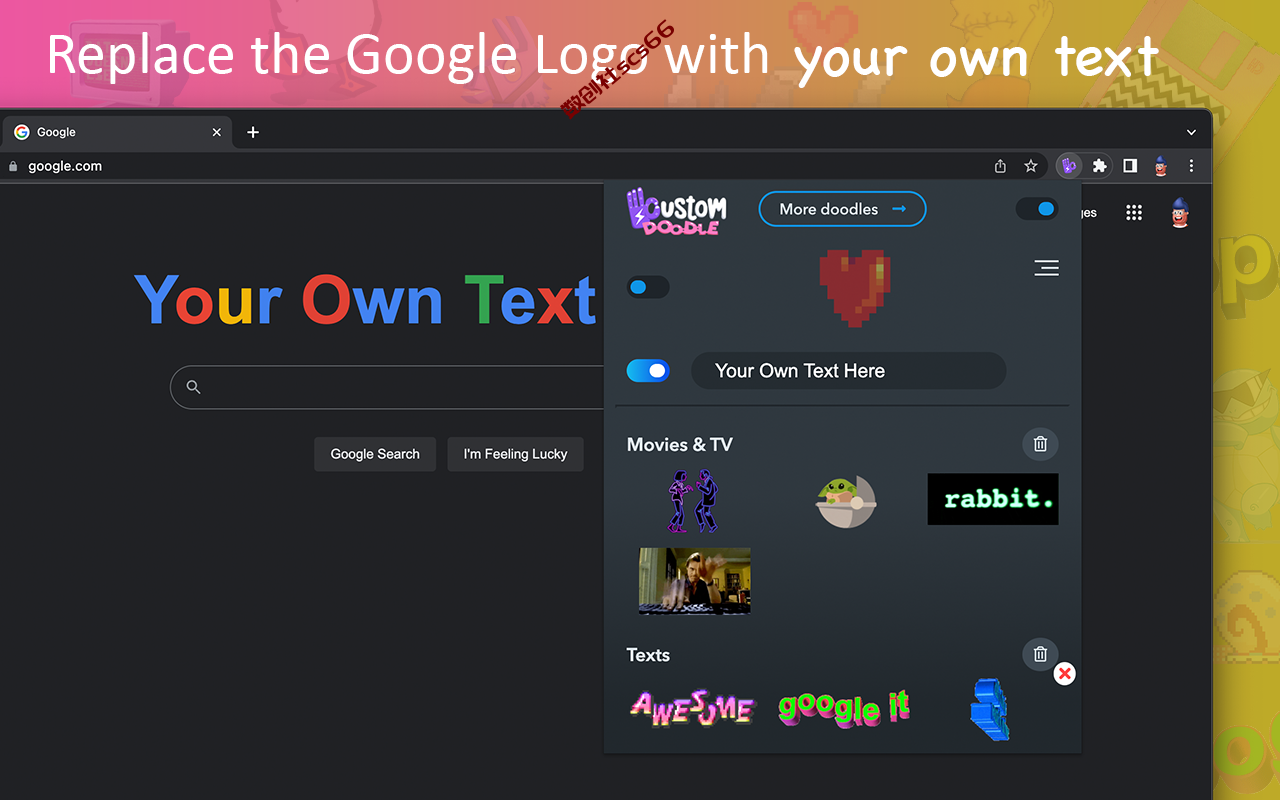Choose the man typing on keyboard doodle
Image resolution: width=1280 pixels, height=800 pixels.
(695, 581)
